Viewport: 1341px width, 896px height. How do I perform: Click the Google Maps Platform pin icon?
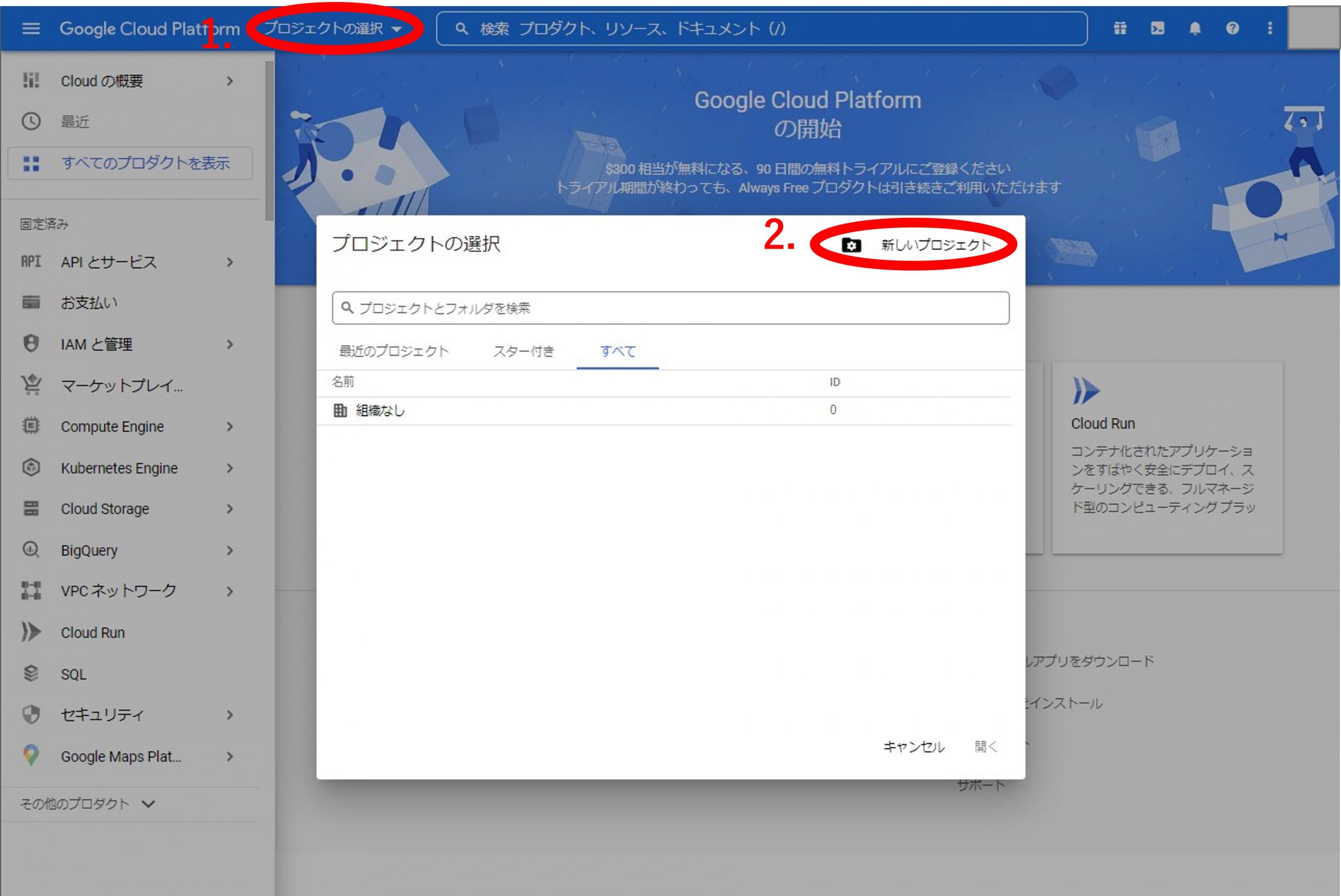coord(31,756)
